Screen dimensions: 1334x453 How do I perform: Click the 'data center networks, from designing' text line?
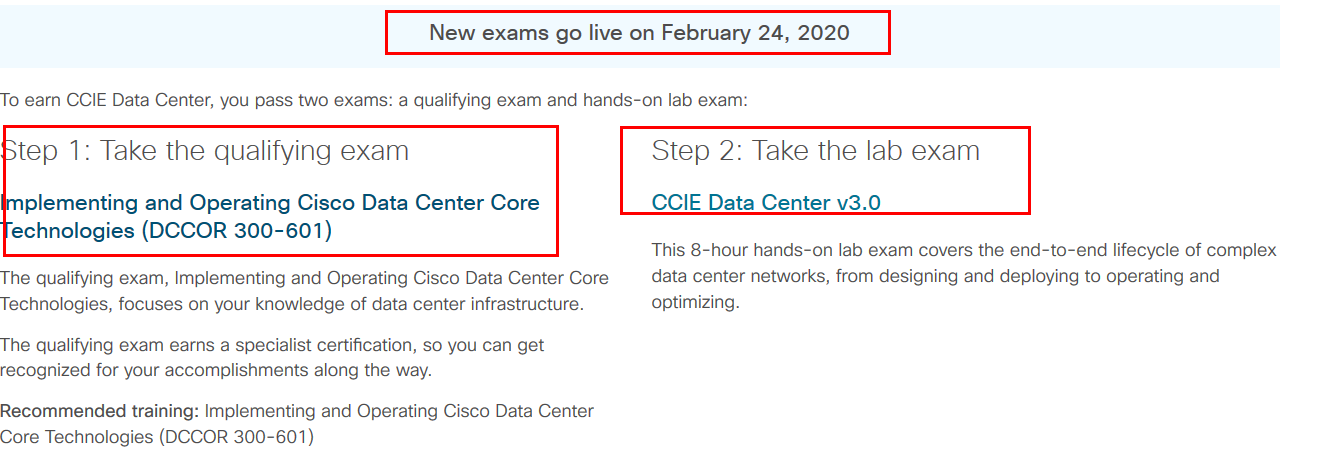click(936, 276)
